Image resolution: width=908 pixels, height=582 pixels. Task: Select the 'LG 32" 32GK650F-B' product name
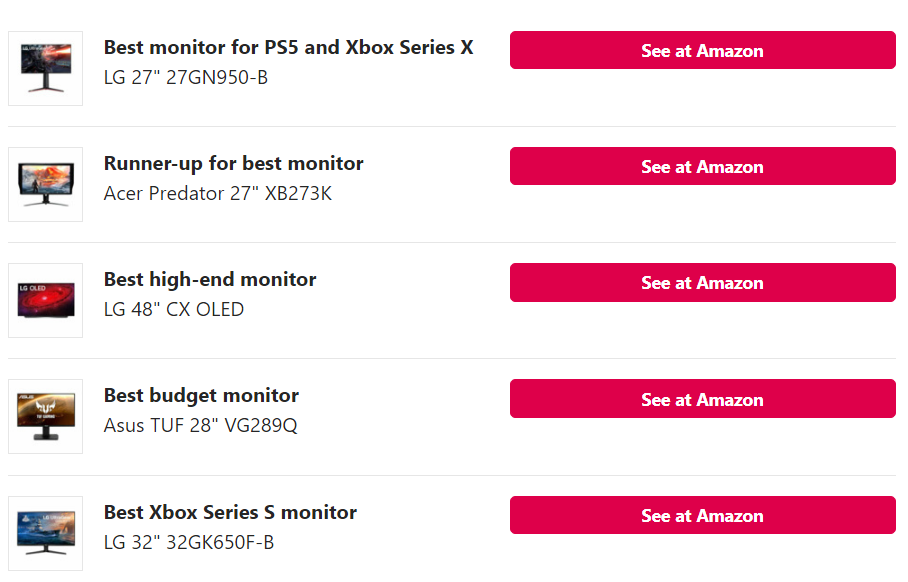(x=189, y=543)
